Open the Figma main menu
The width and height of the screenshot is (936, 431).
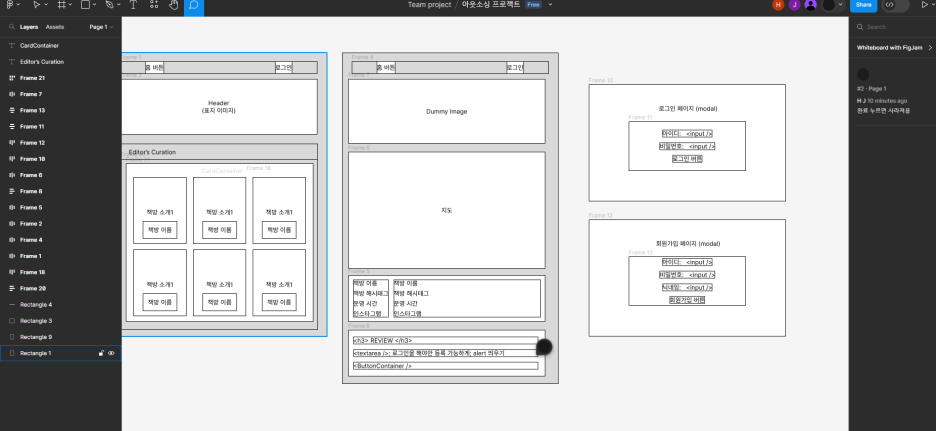pos(11,5)
